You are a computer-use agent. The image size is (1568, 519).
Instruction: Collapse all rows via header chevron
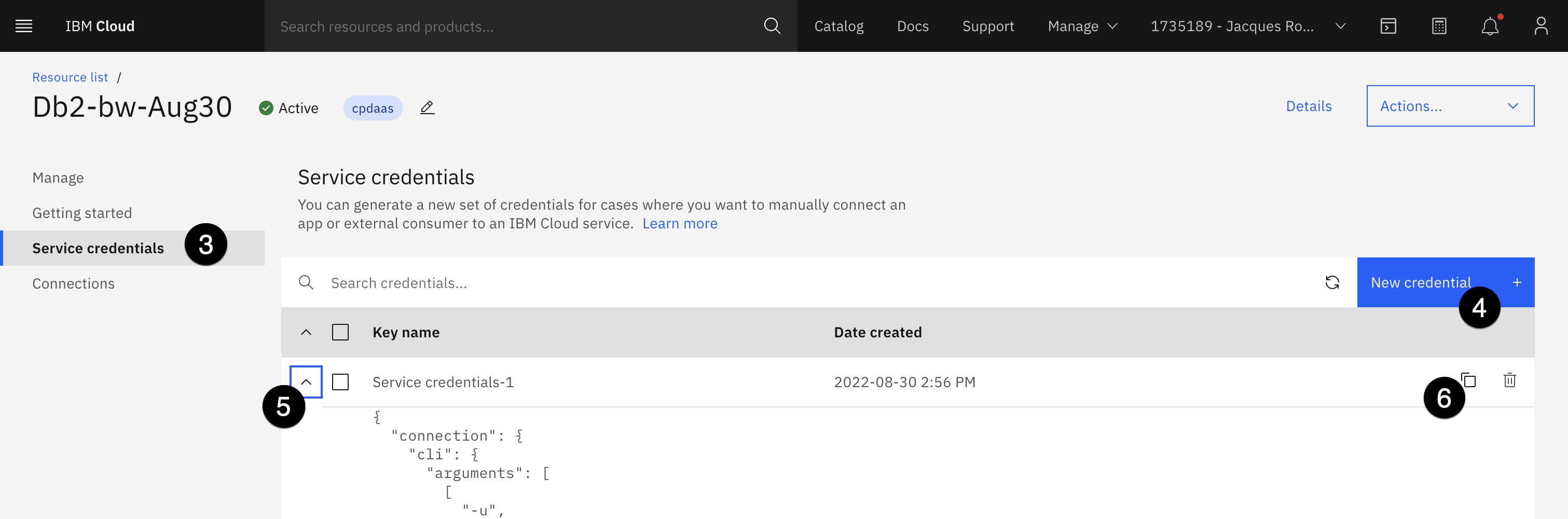pyautogui.click(x=306, y=333)
